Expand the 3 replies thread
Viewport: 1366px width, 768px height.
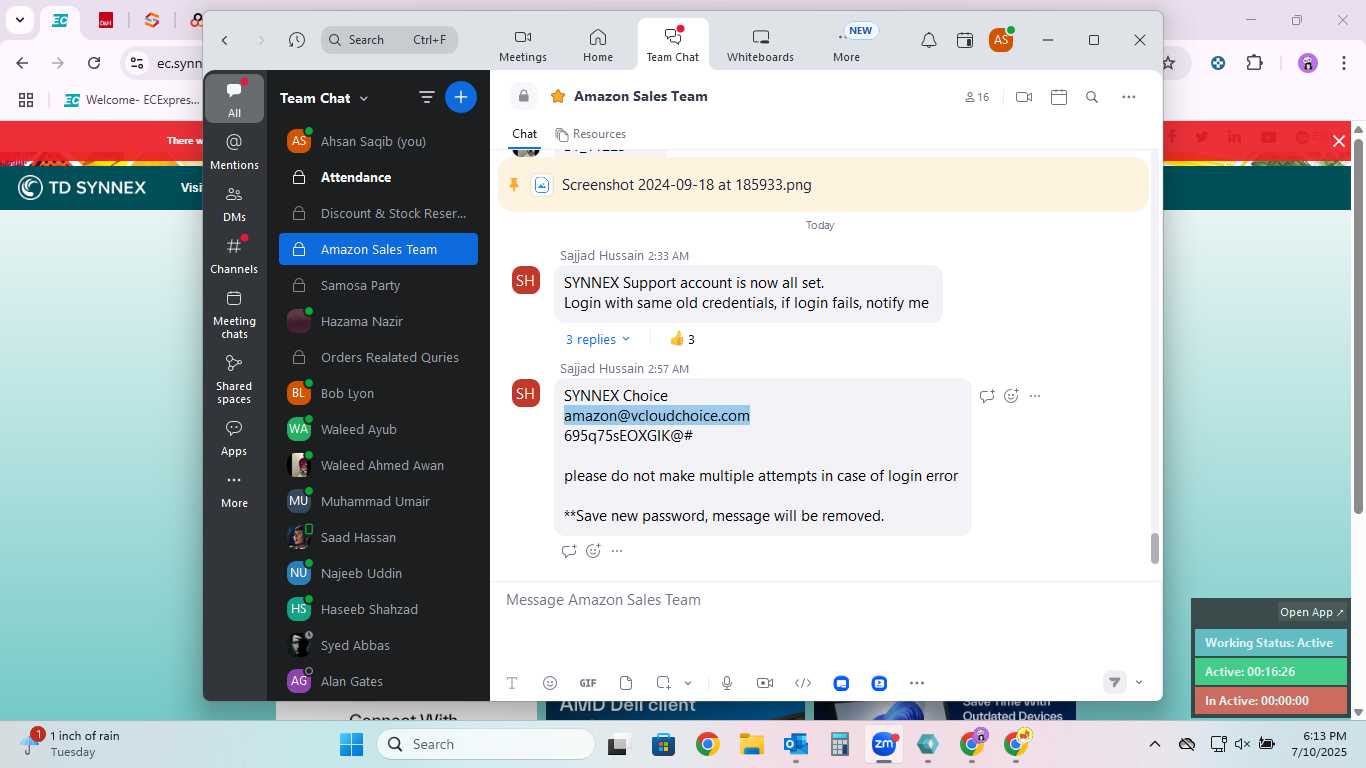click(x=598, y=339)
